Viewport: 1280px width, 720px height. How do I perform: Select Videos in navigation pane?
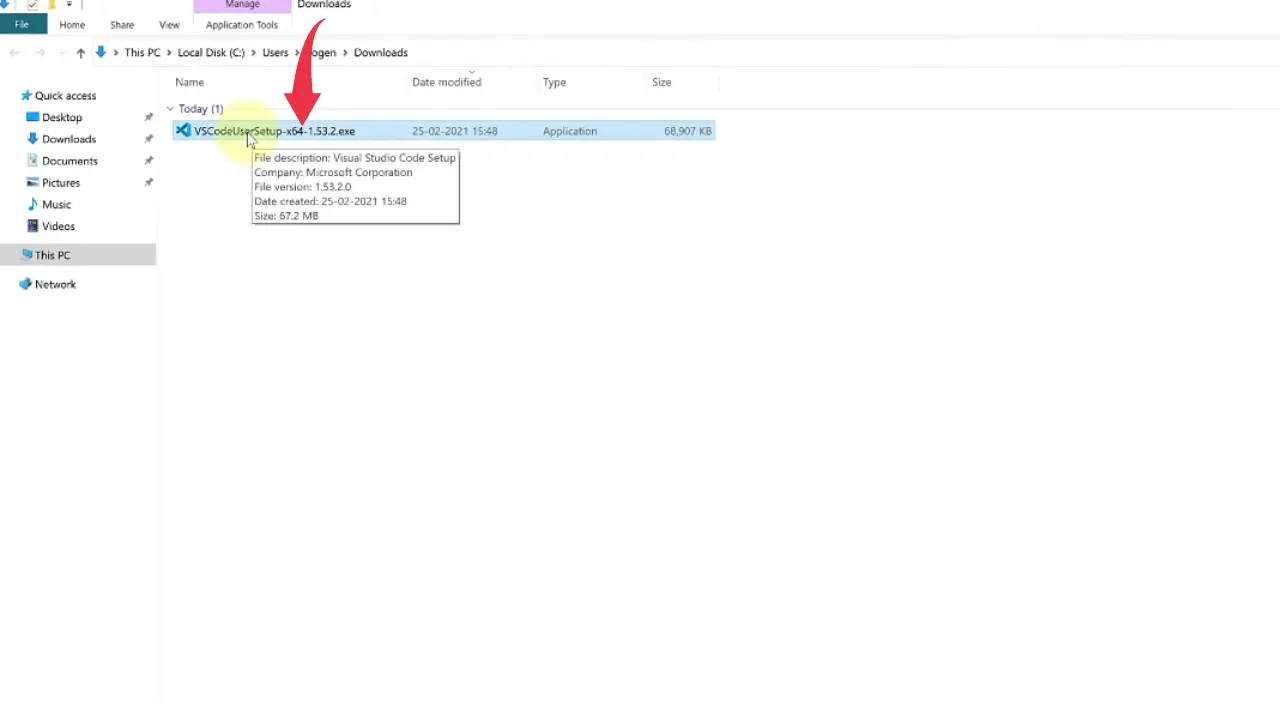click(58, 227)
